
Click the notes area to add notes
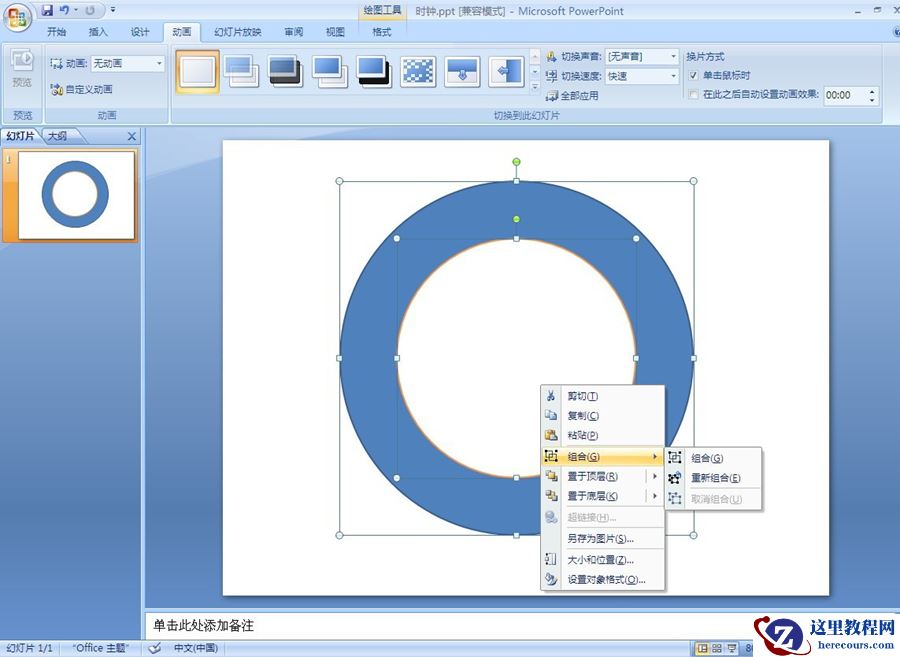pos(448,625)
